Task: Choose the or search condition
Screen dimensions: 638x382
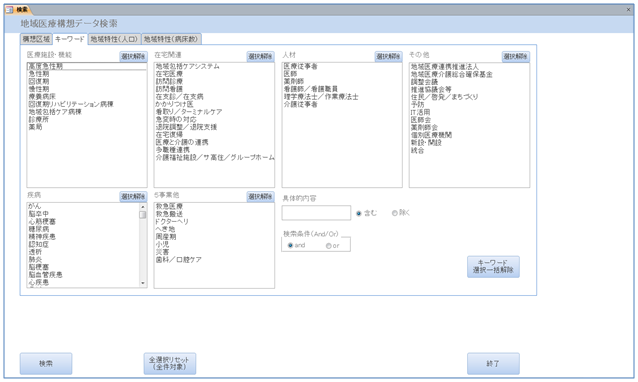Action: pos(328,246)
